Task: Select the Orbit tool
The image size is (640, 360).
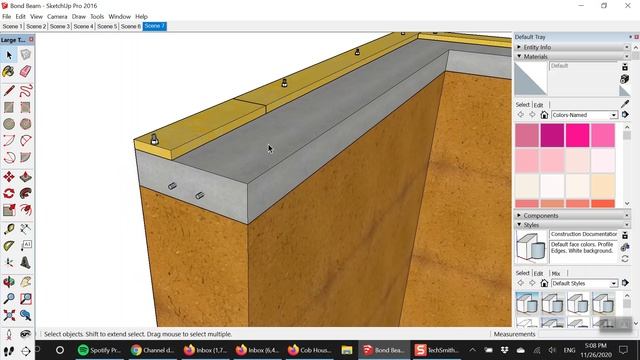Action: (x=9, y=282)
